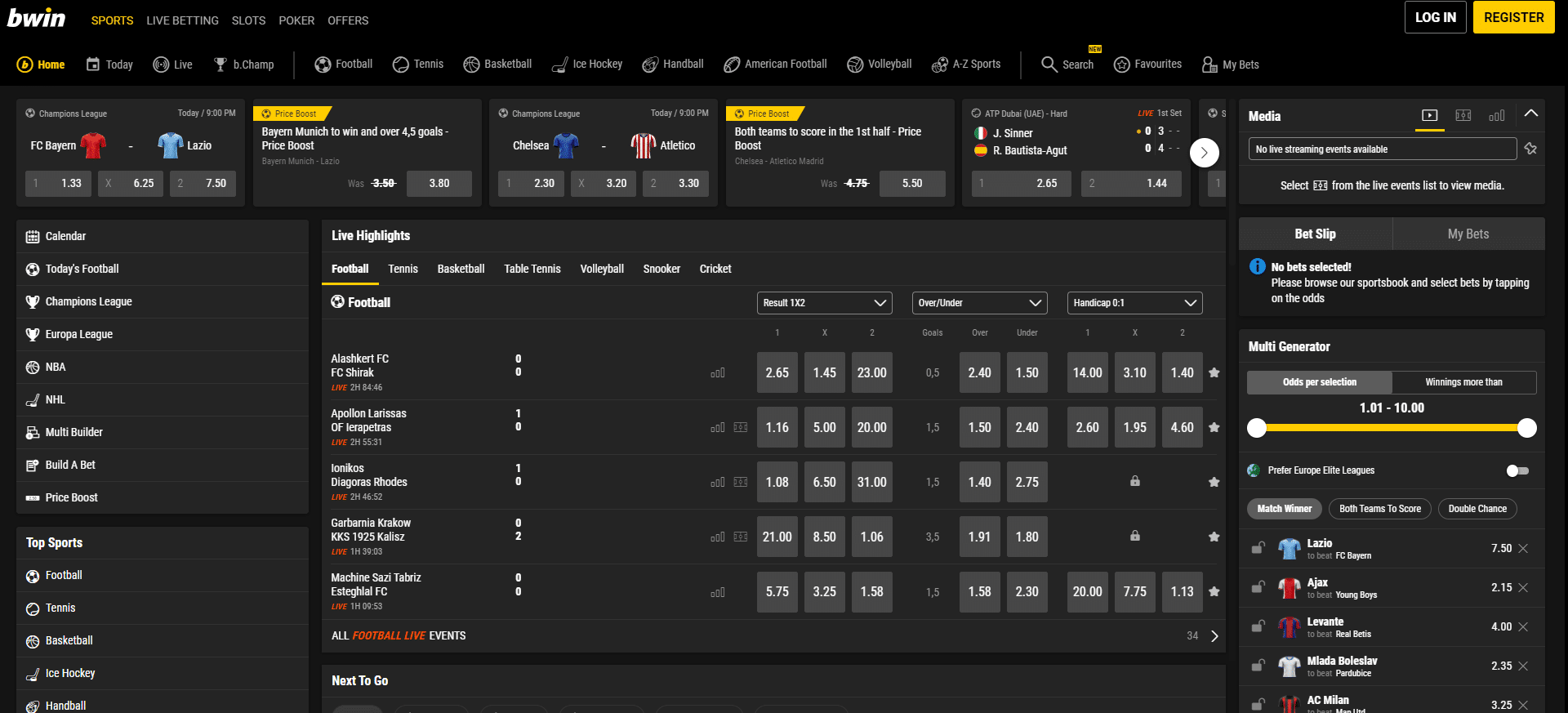1568x713 pixels.
Task: Toggle lock on Lazio selection
Action: pyautogui.click(x=1258, y=547)
